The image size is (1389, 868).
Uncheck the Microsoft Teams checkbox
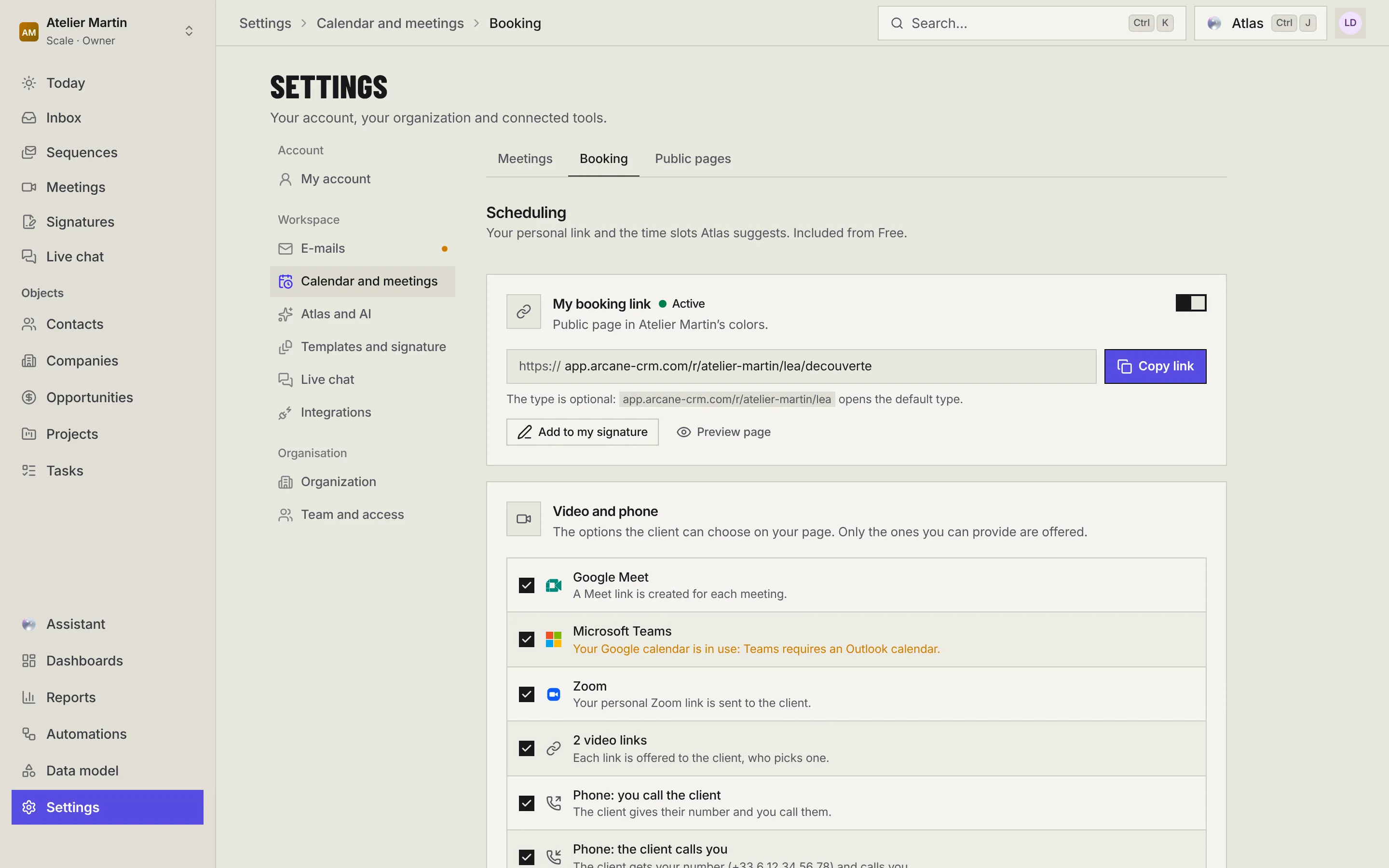(526, 639)
